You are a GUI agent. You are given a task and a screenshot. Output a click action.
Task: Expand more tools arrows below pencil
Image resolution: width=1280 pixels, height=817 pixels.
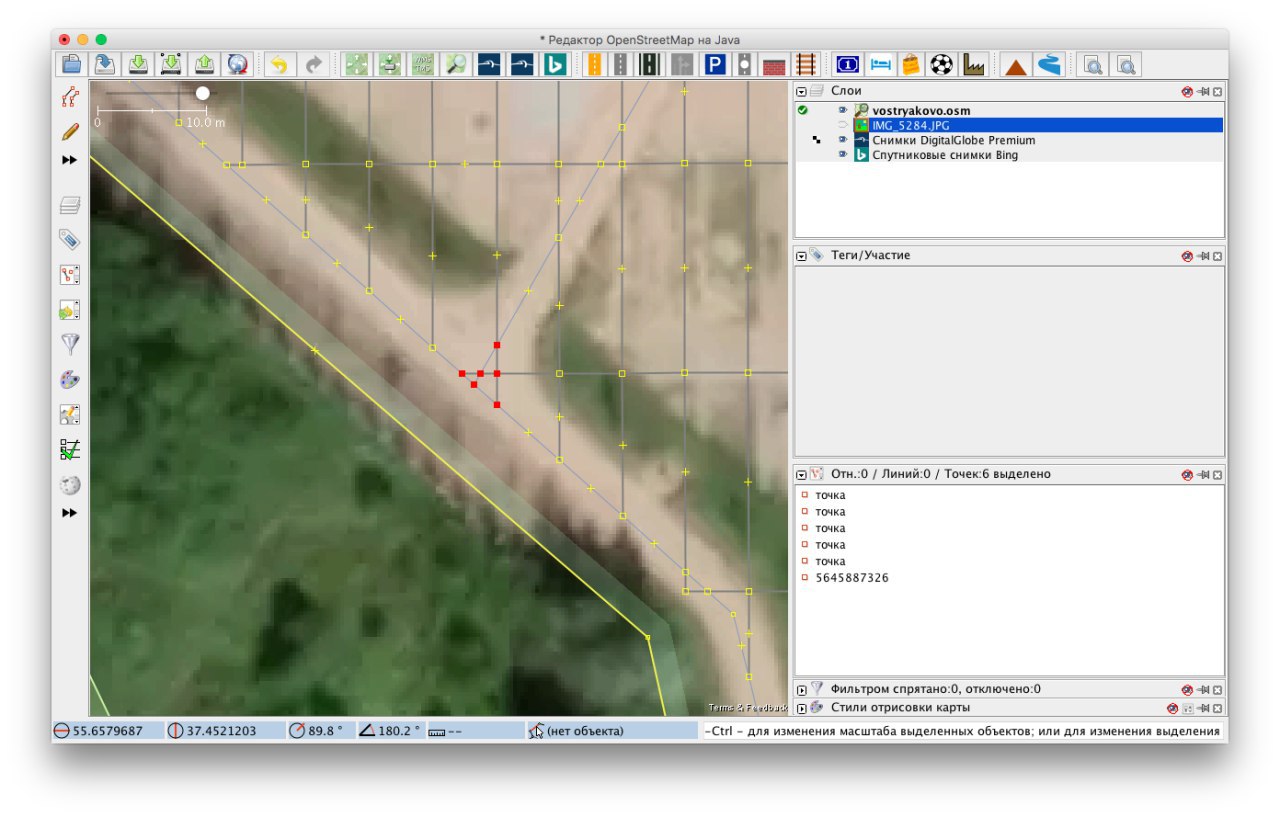69,160
